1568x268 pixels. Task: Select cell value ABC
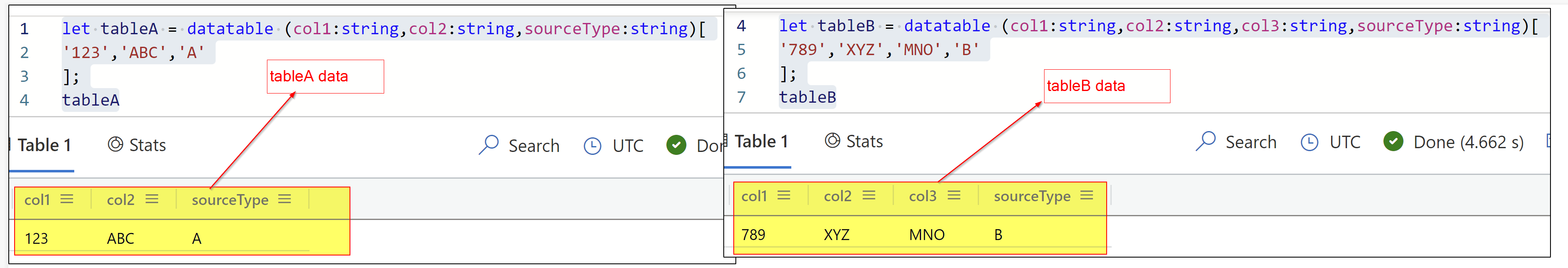pyautogui.click(x=121, y=238)
